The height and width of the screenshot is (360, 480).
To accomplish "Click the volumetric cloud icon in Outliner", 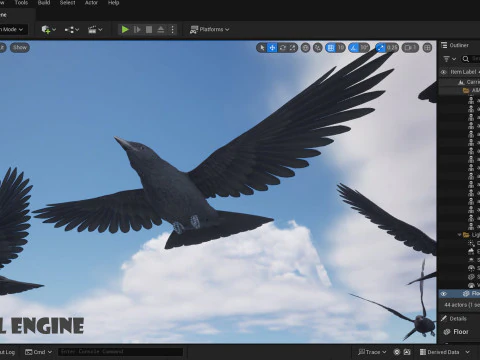I will (471, 285).
